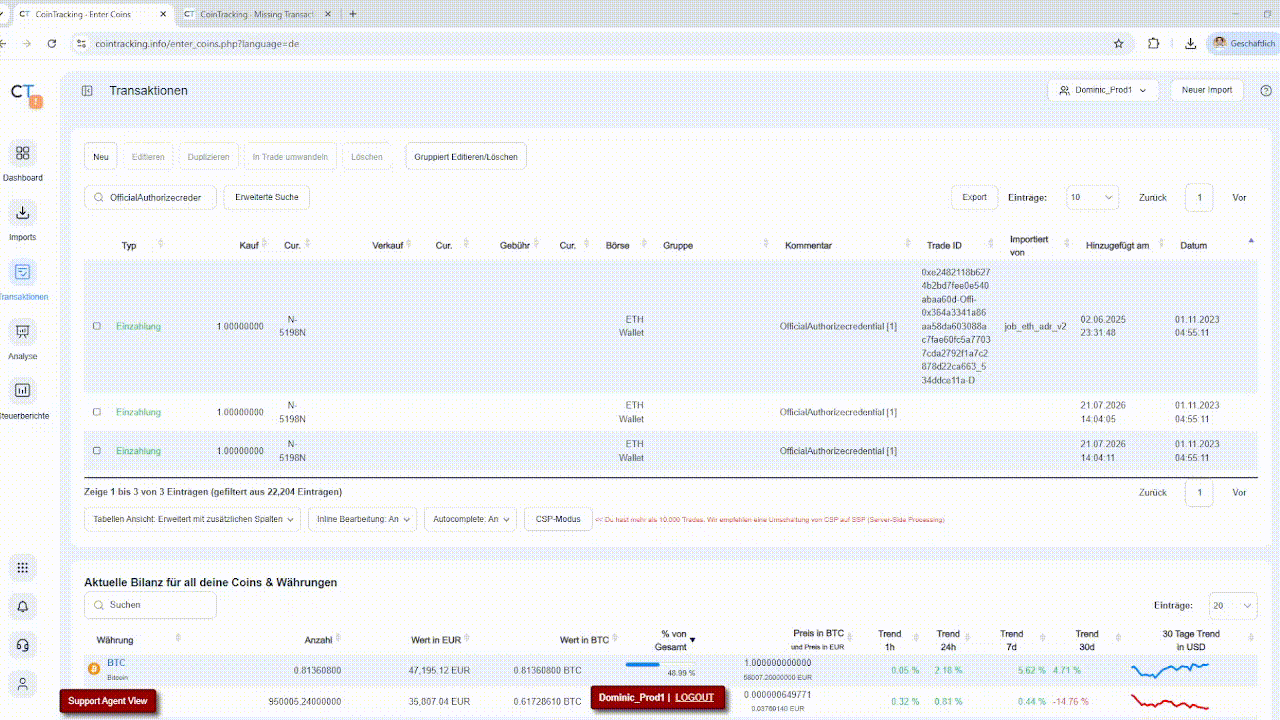
Task: Open the Steuerberichte reports icon
Action: click(x=23, y=391)
